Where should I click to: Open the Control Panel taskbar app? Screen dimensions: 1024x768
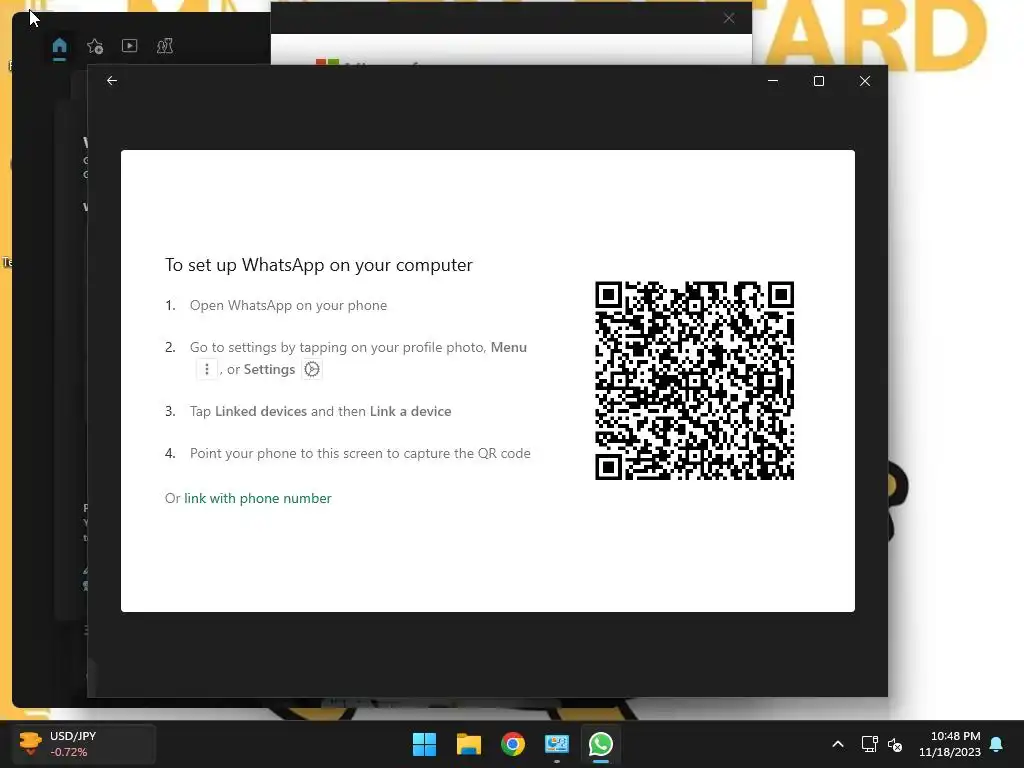(x=557, y=744)
